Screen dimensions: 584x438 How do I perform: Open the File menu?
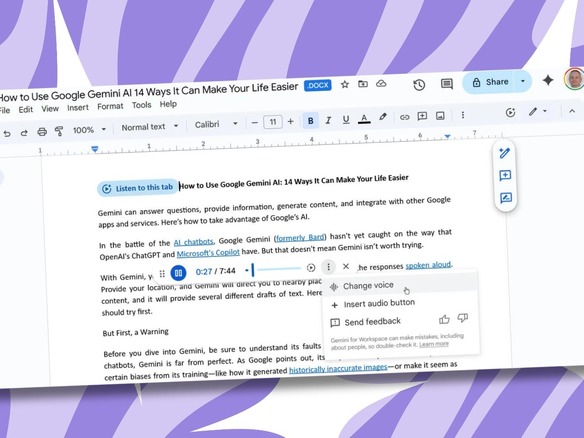pyautogui.click(x=5, y=110)
